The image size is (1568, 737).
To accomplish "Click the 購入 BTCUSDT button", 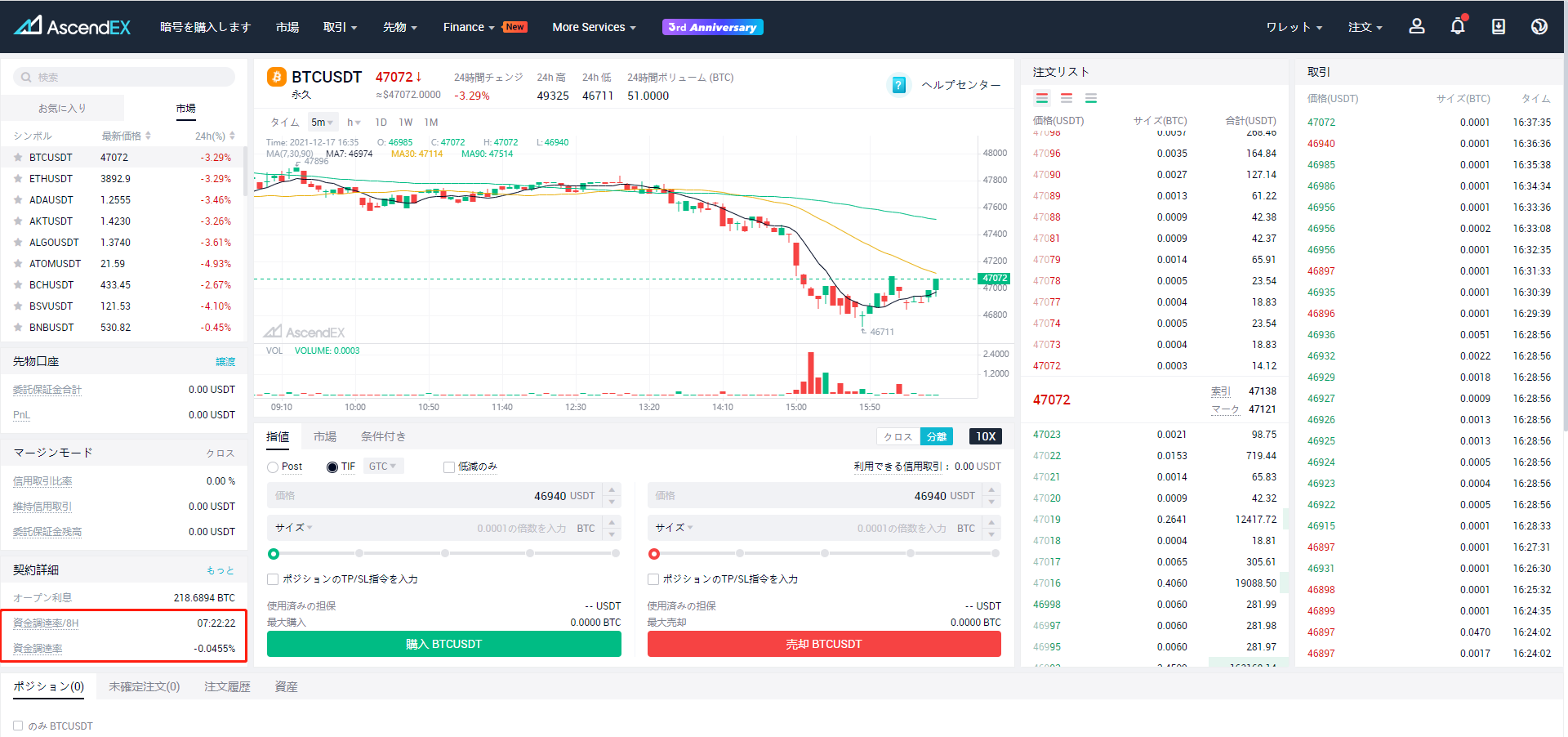I will click(x=443, y=644).
